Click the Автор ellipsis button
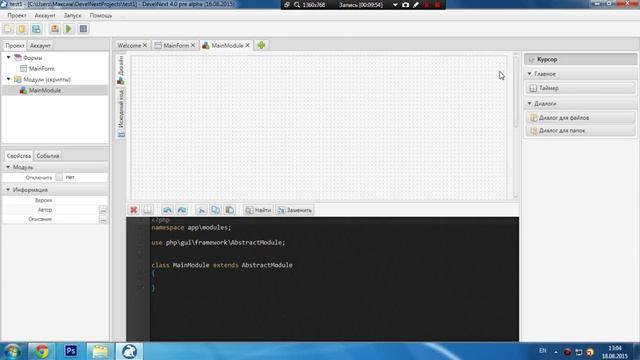The image size is (640, 360). point(103,210)
